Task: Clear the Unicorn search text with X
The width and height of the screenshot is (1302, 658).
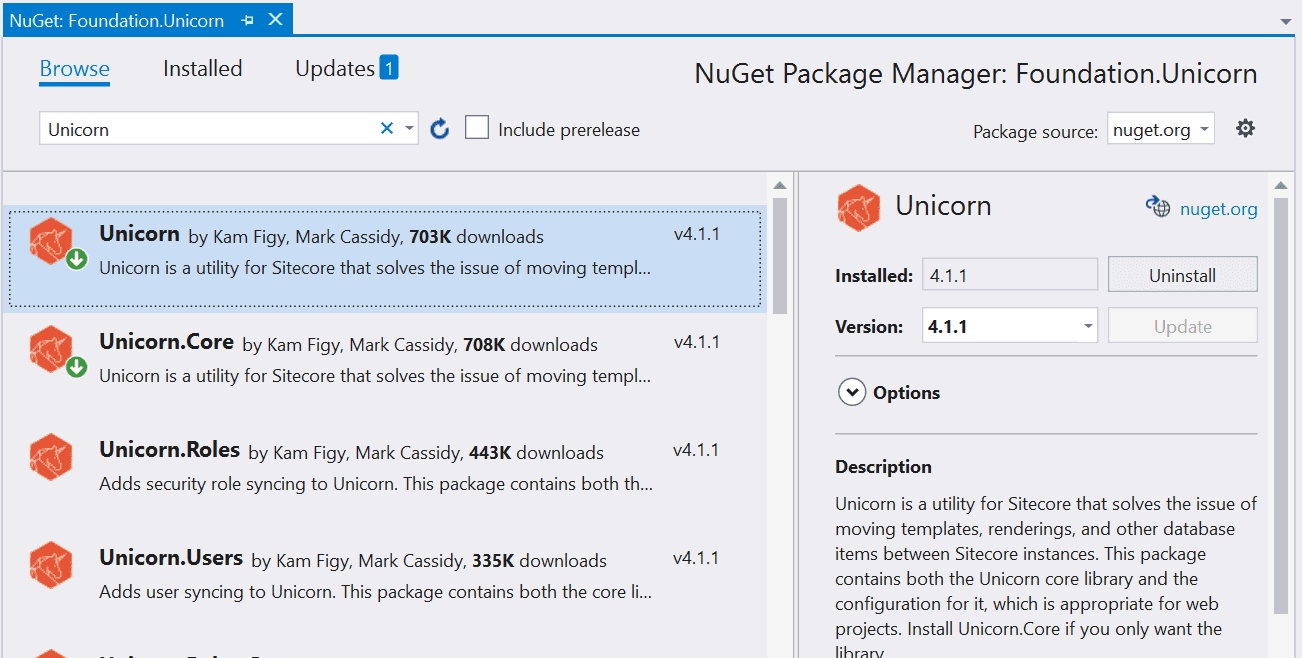Action: [x=387, y=128]
